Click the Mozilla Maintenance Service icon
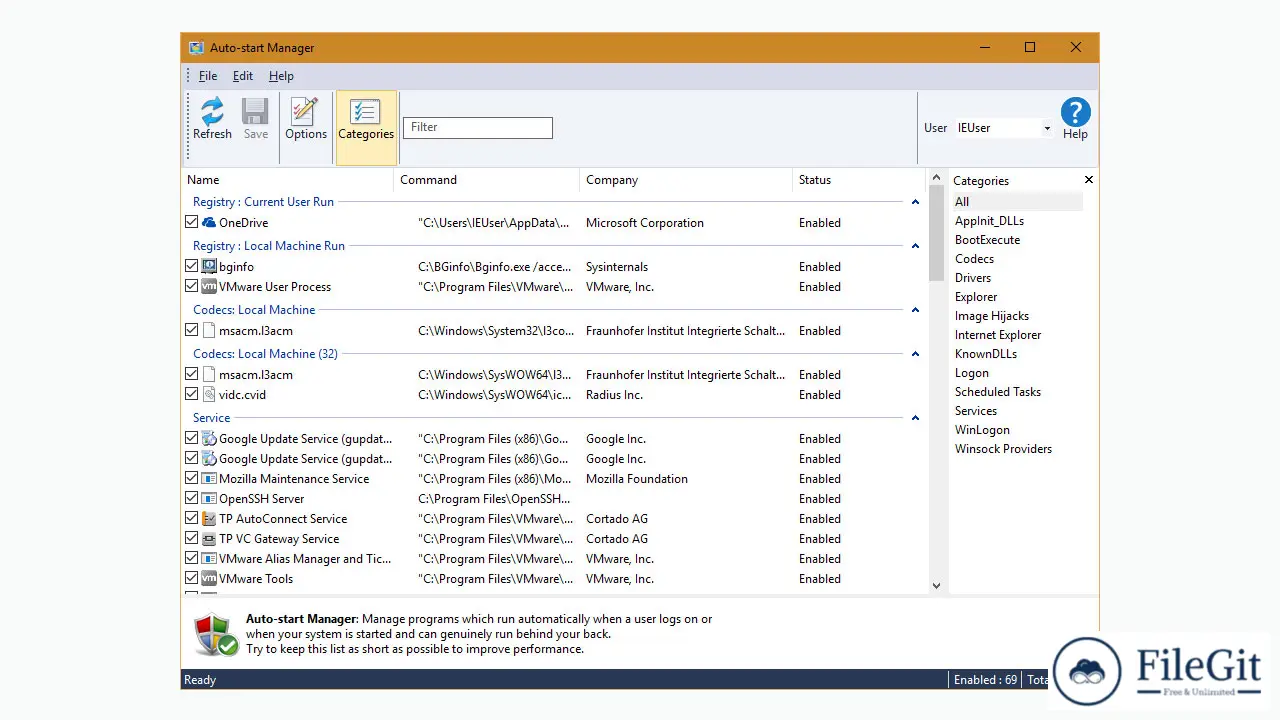 coord(209,479)
